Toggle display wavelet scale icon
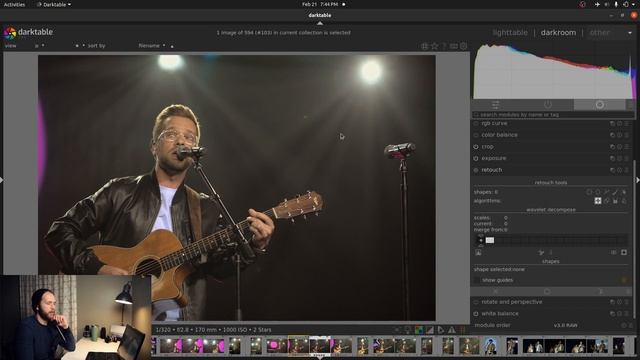The width and height of the screenshot is (640, 360). pos(478,253)
